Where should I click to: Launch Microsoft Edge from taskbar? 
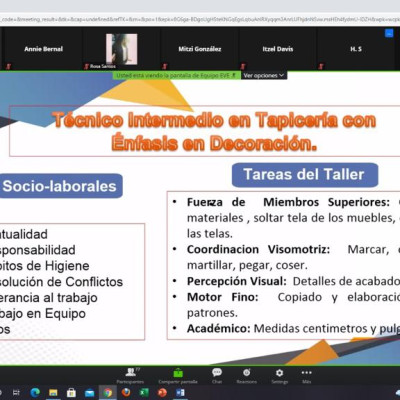[35, 393]
